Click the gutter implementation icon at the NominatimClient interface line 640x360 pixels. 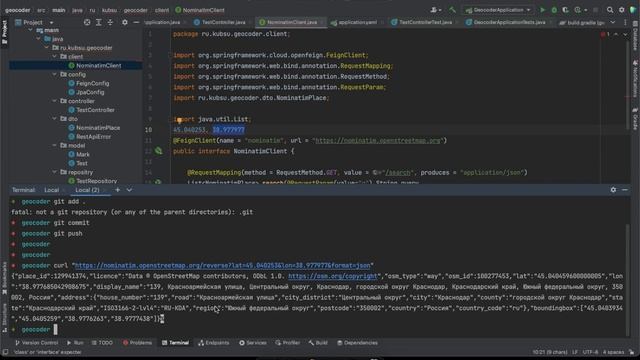[158, 151]
